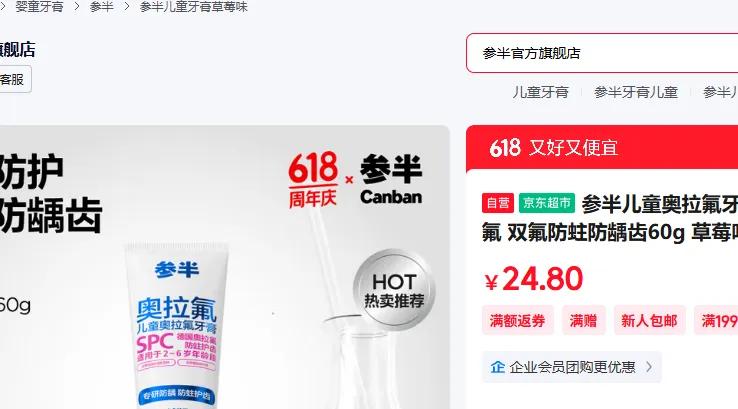Image resolution: width=738 pixels, height=409 pixels.
Task: Open the blue 企 enterprise member icon
Action: [x=497, y=367]
